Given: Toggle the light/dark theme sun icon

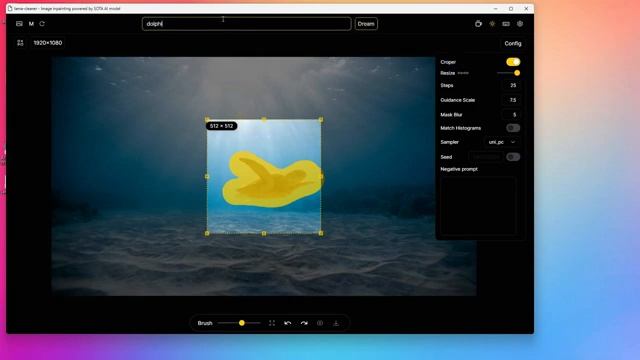Looking at the screenshot, I should [492, 24].
